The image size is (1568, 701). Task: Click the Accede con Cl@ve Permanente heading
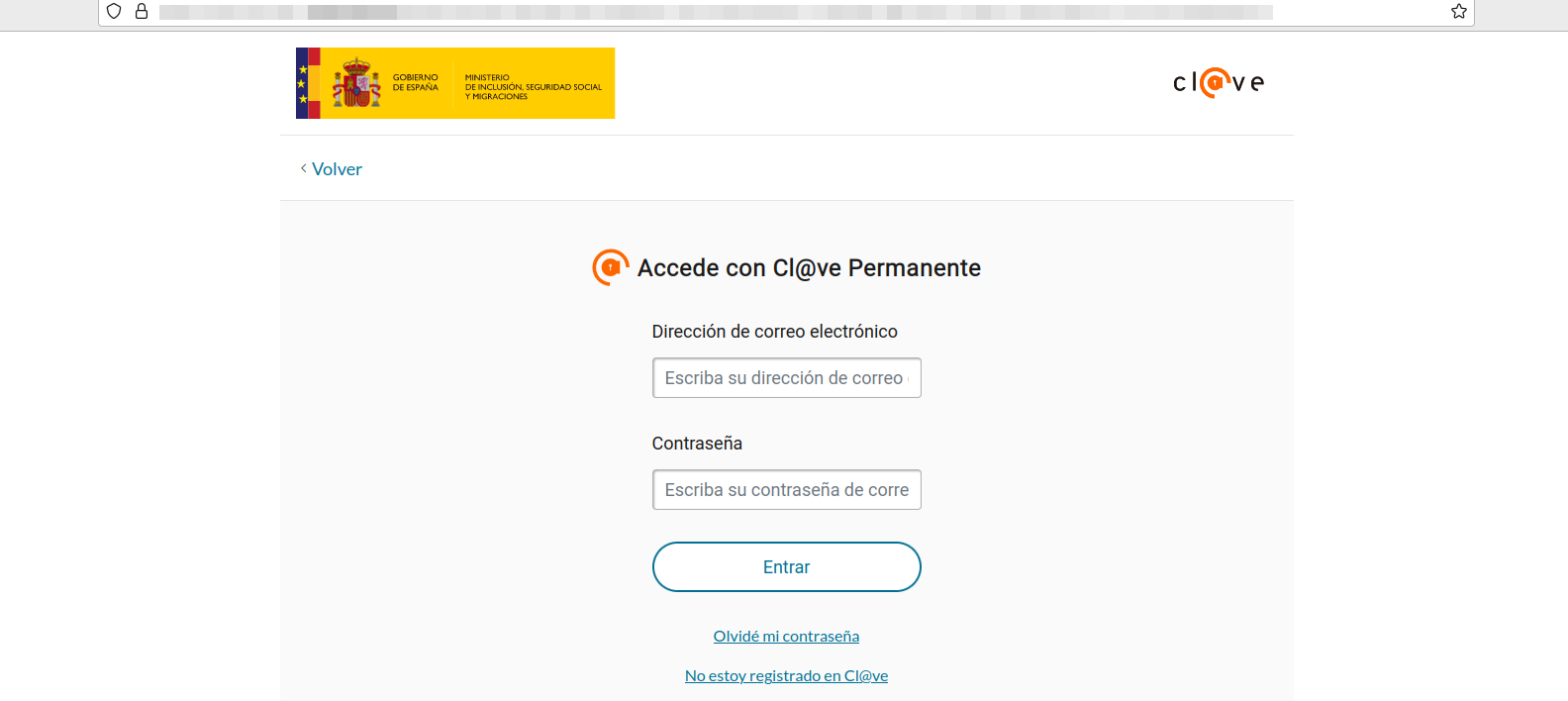pos(809,268)
